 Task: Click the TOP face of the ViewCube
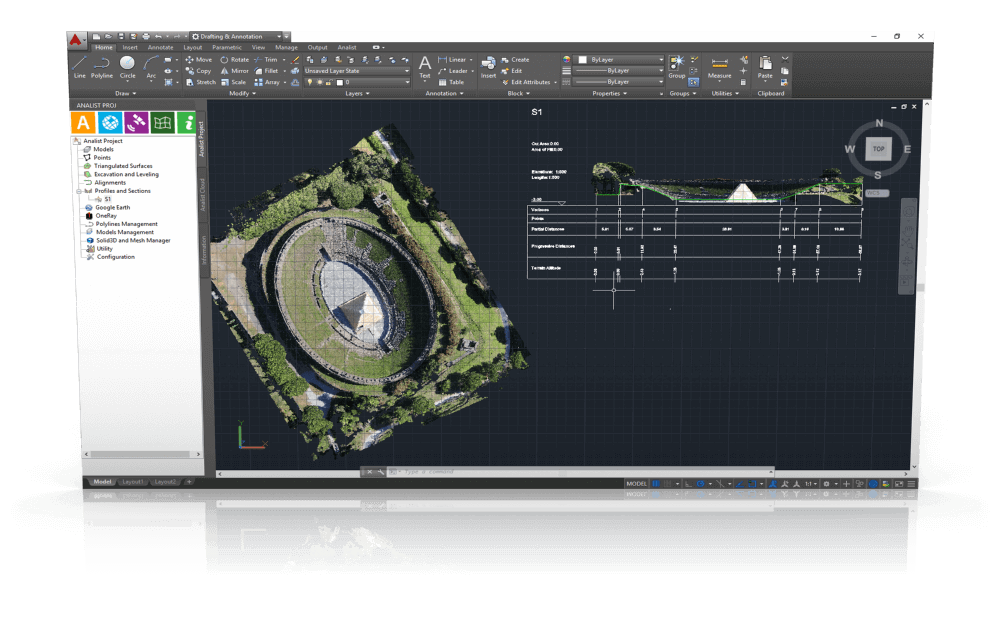coord(878,149)
